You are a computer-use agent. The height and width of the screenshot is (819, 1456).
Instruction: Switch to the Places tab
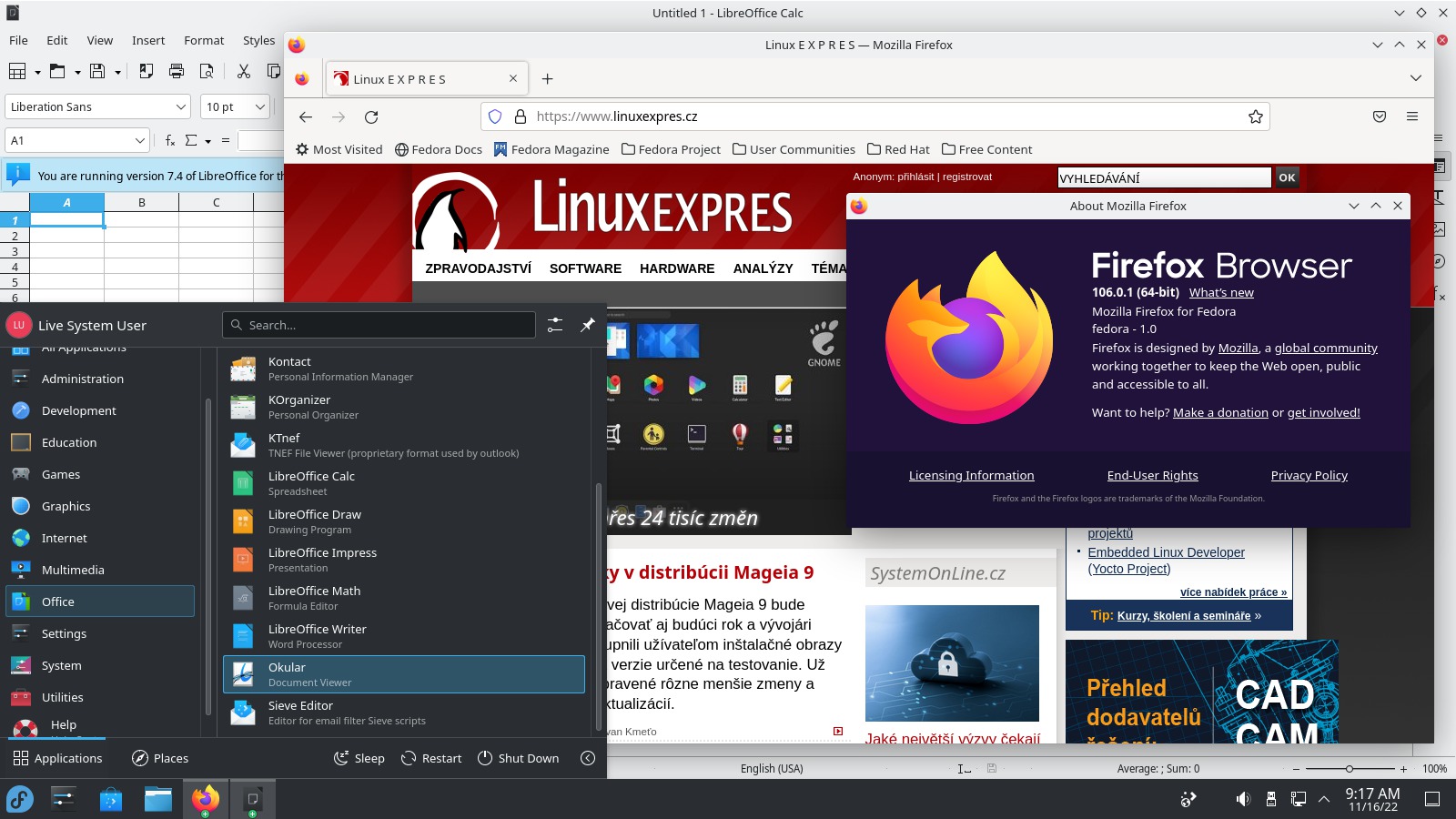coord(160,758)
